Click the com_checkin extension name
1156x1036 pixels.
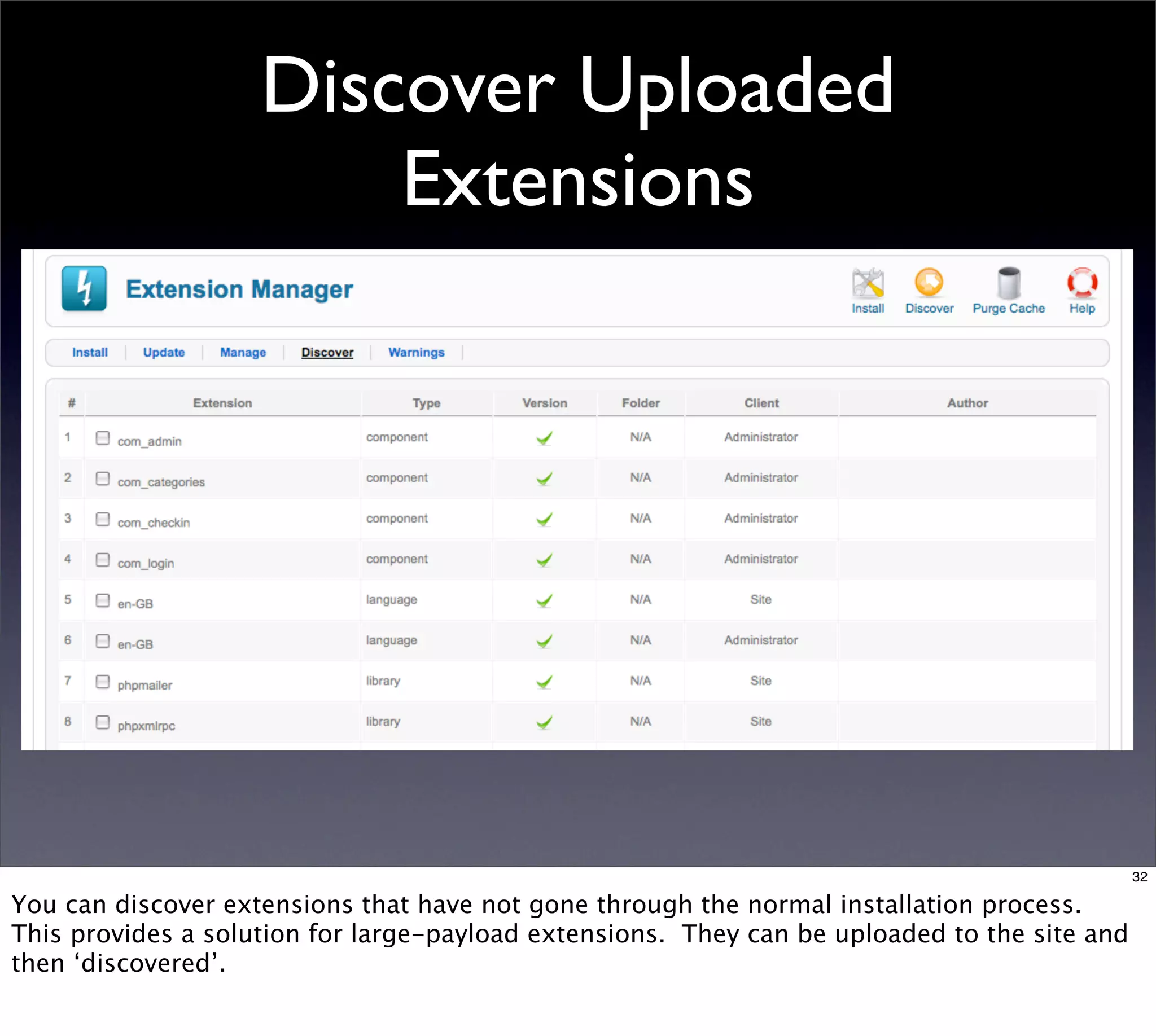coord(154,523)
